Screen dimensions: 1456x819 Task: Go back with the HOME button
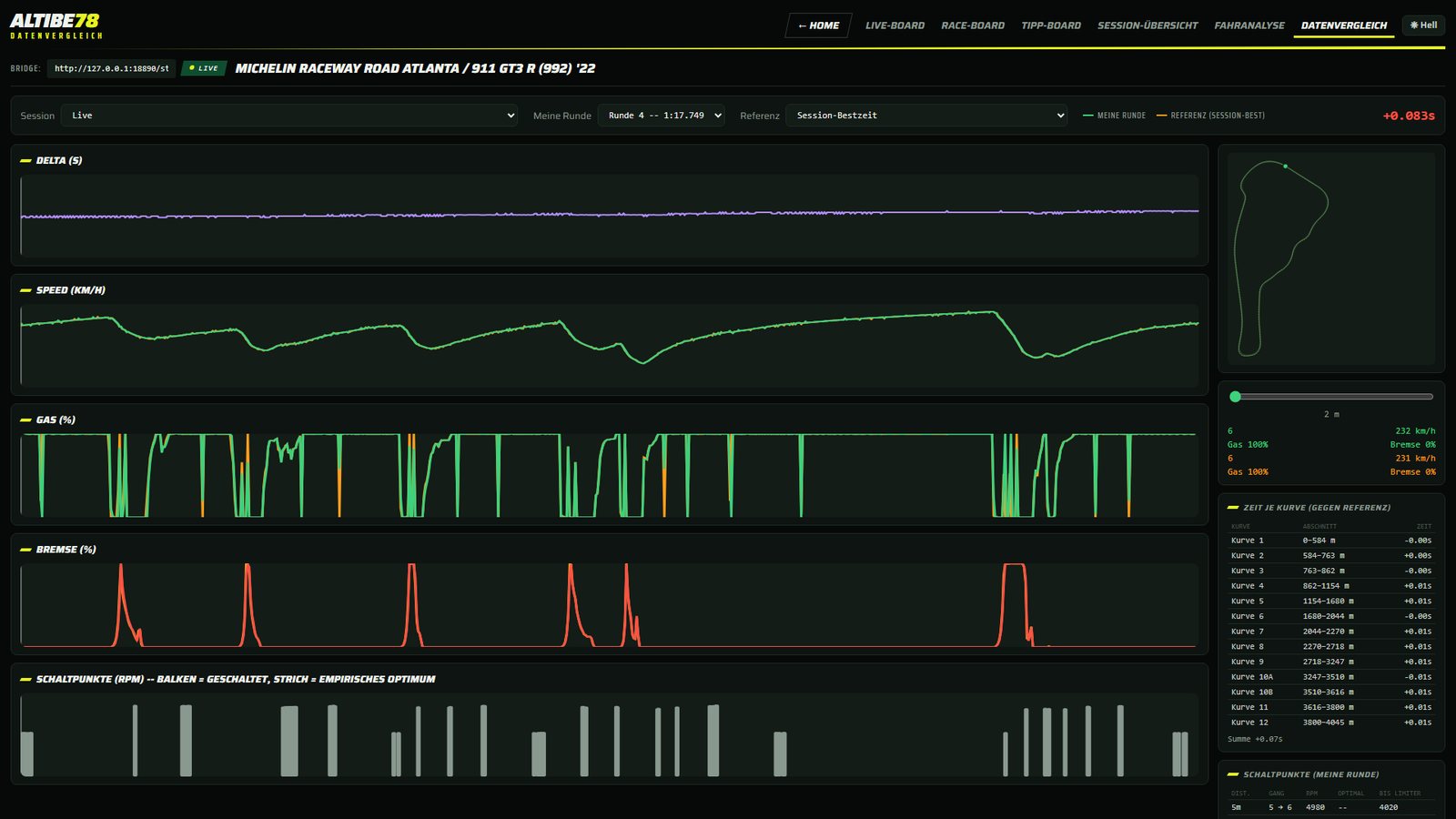[x=818, y=25]
